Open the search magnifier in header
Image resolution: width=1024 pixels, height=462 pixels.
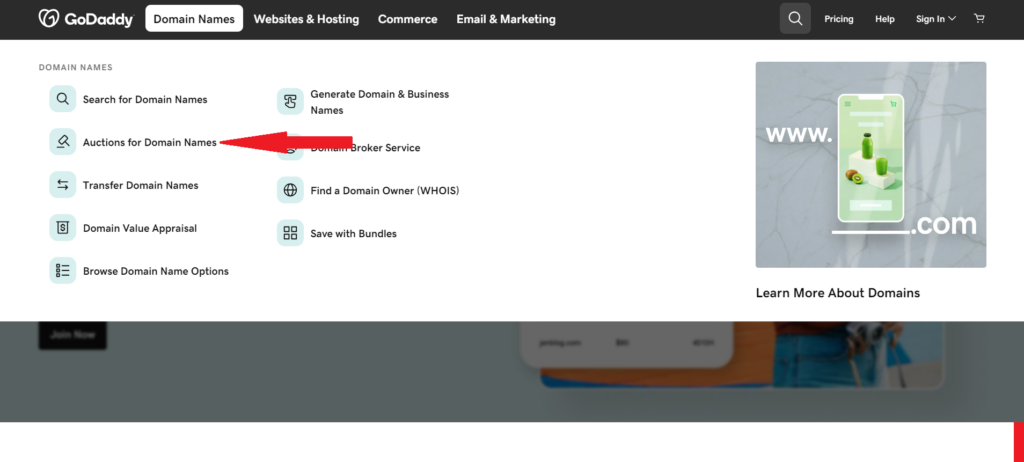click(x=795, y=18)
